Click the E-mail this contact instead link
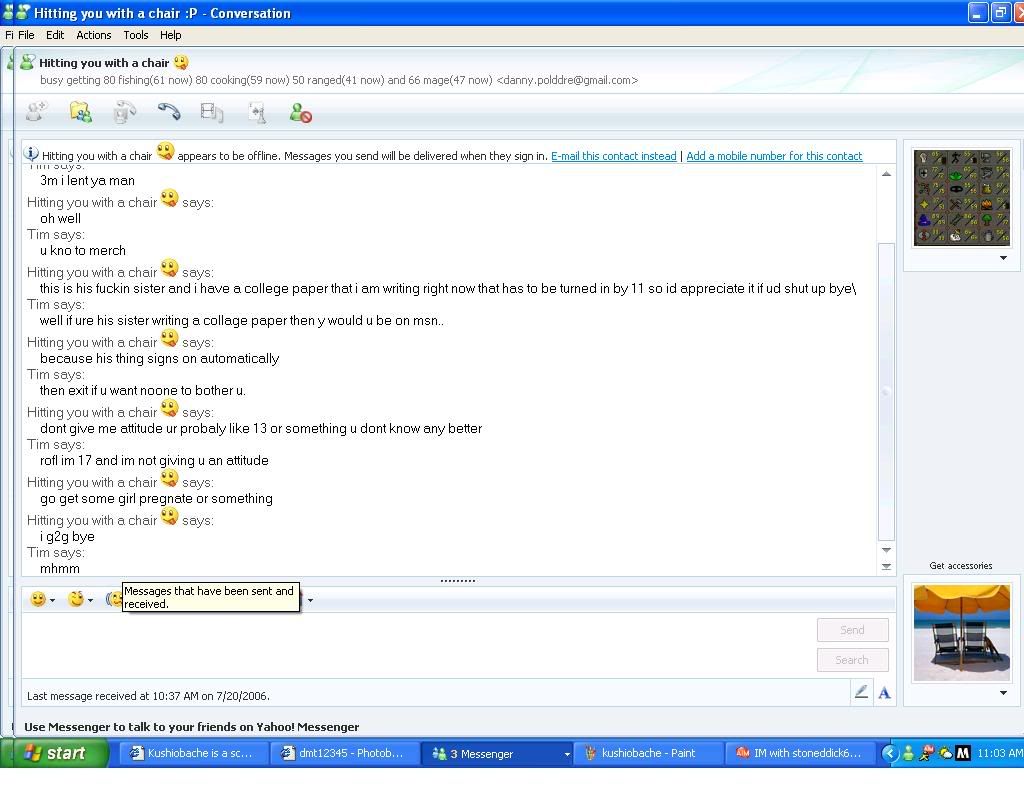Image resolution: width=1024 pixels, height=800 pixels. [613, 156]
